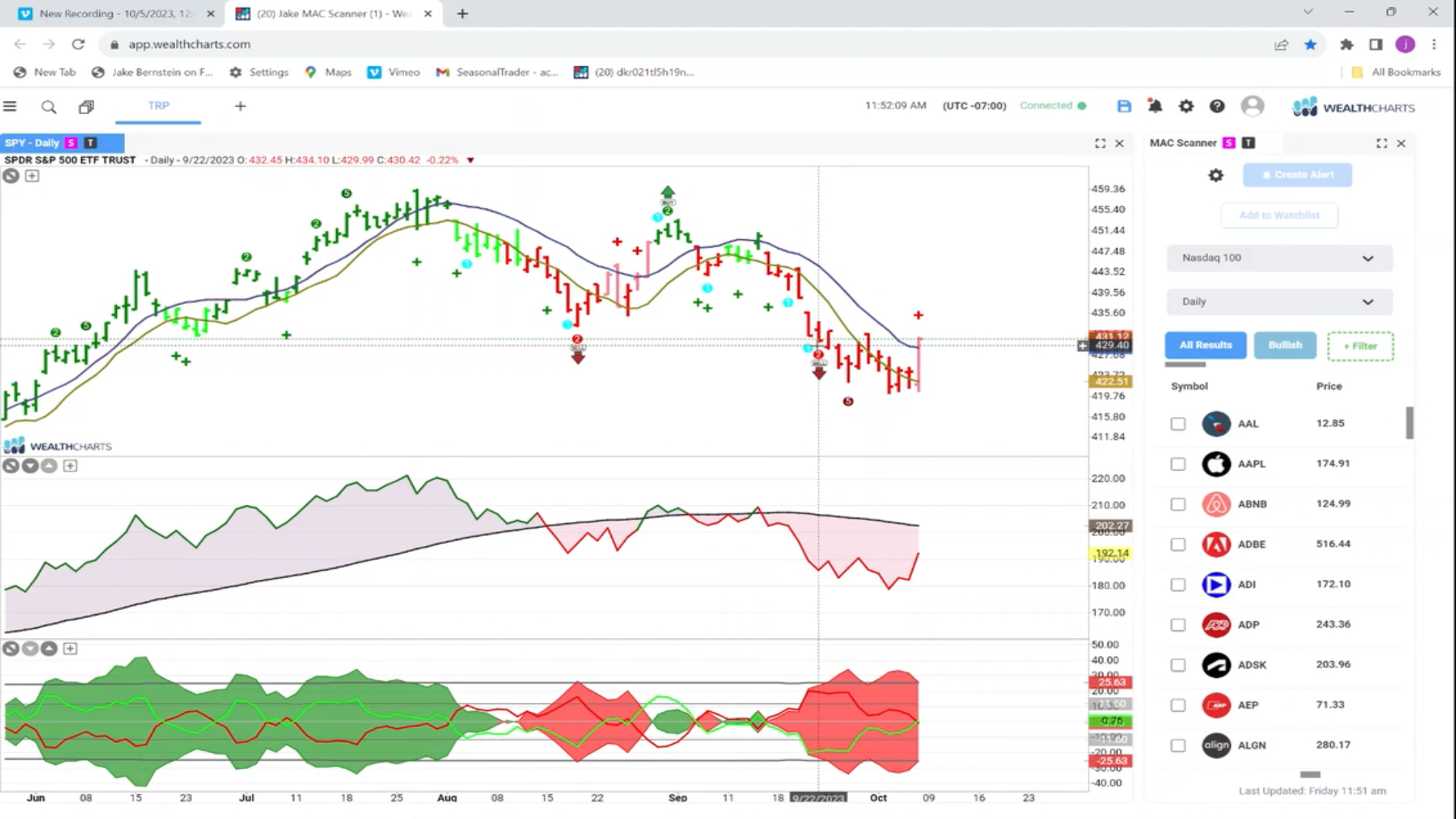The width and height of the screenshot is (1456, 819).
Task: Check the ADP row checkbox
Action: [1178, 625]
